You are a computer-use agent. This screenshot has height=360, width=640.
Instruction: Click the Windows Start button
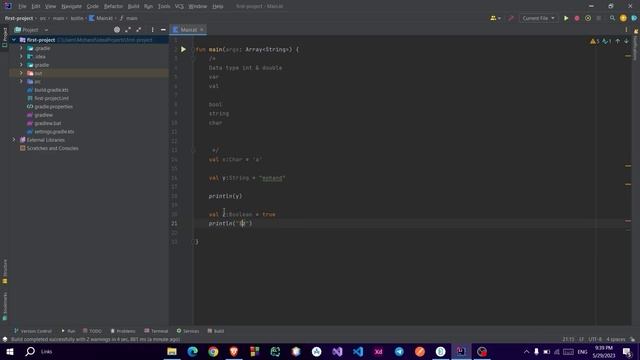coord(10,351)
